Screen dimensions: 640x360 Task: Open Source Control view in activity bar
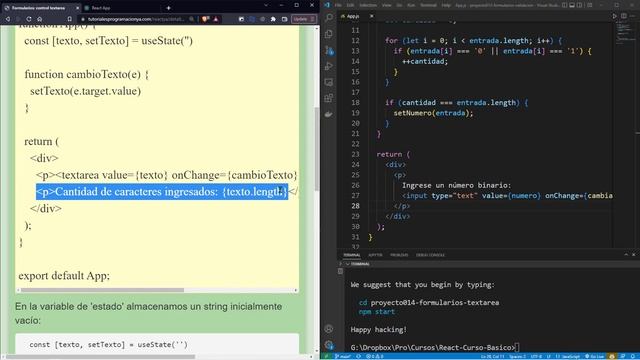(x=329, y=51)
